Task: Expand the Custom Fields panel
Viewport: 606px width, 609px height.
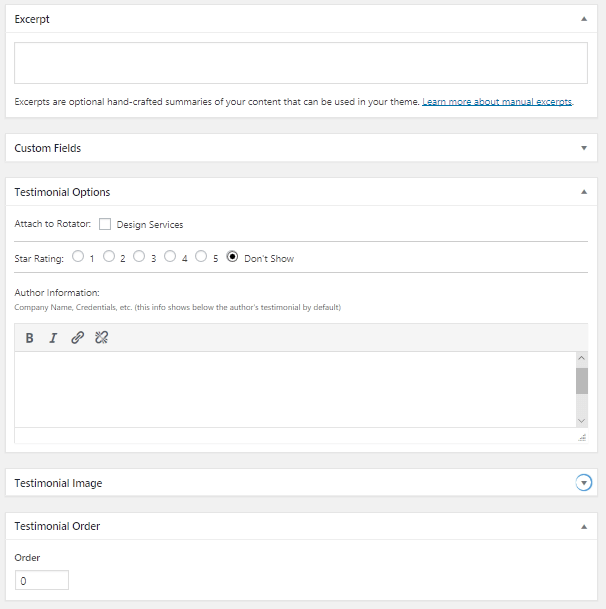Action: pyautogui.click(x=584, y=148)
